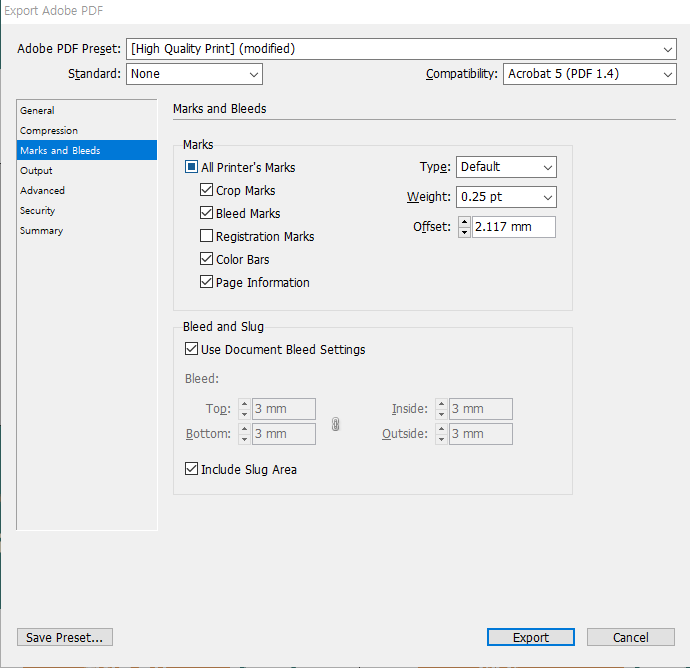Click Outside bleed down stepper arrow
Screen dimensions: 690x668
(x=441, y=439)
